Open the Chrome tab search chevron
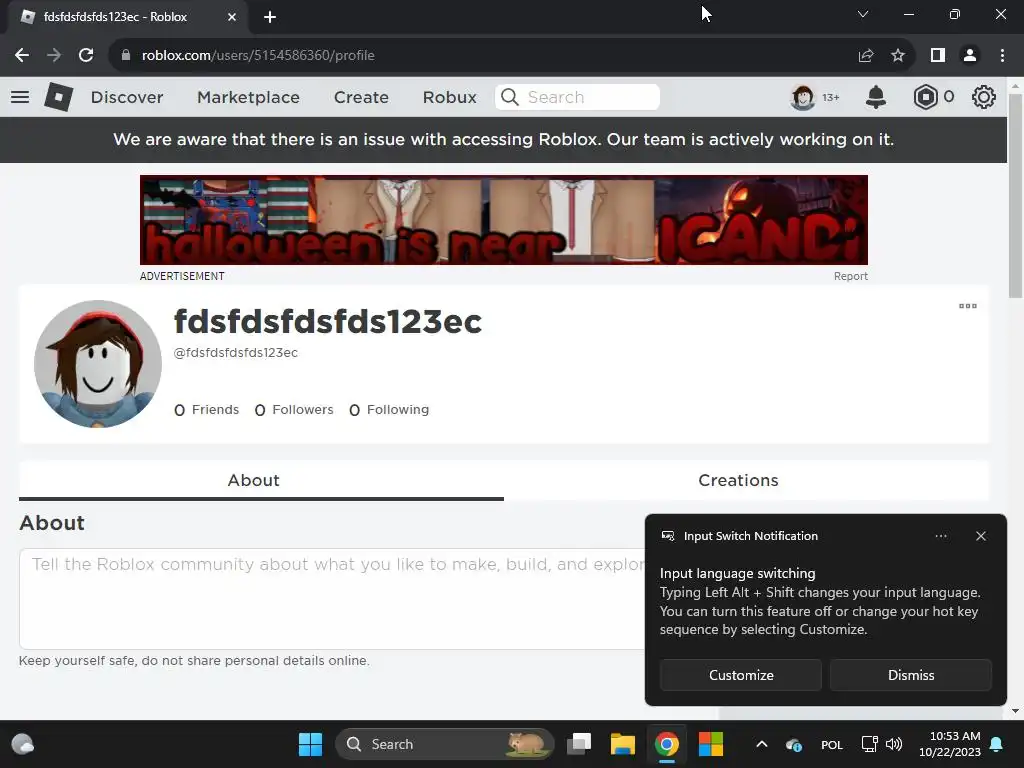 point(863,14)
